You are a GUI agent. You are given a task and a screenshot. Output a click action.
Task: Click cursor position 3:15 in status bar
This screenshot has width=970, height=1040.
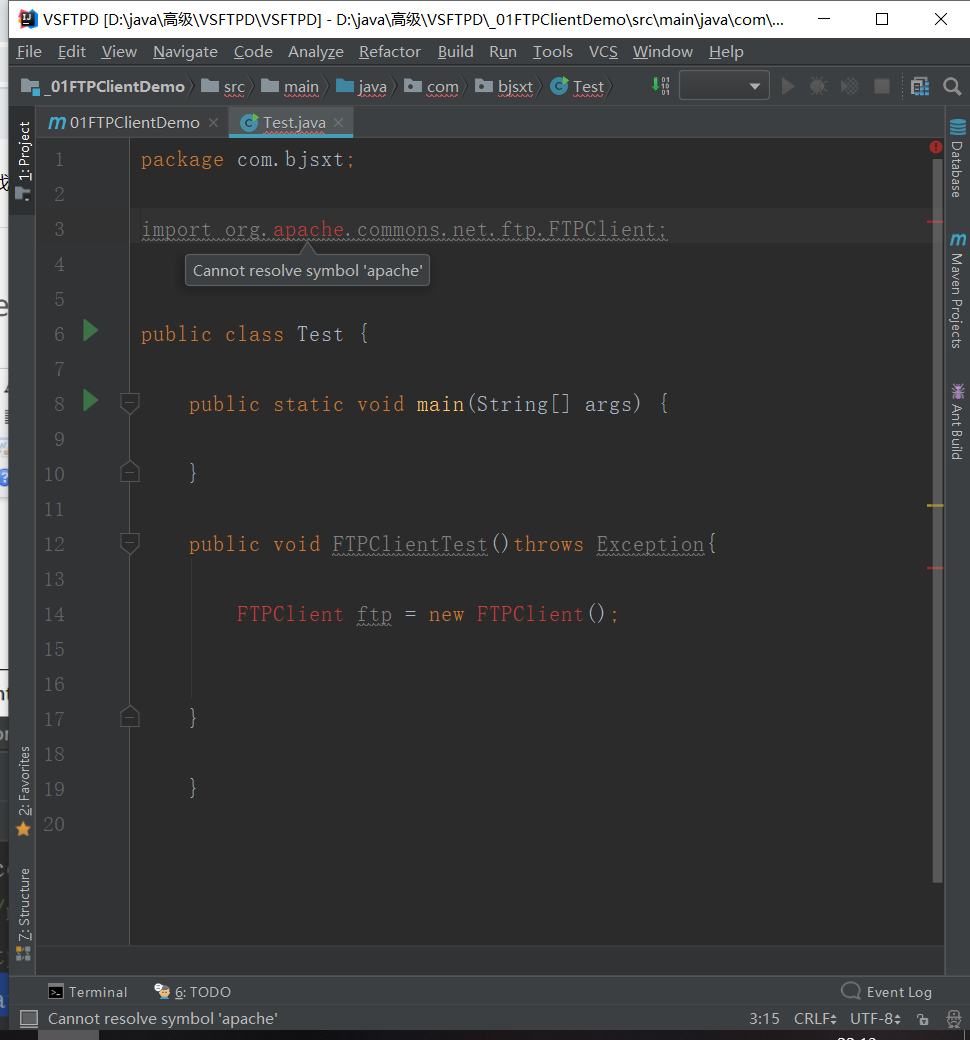(x=764, y=1018)
